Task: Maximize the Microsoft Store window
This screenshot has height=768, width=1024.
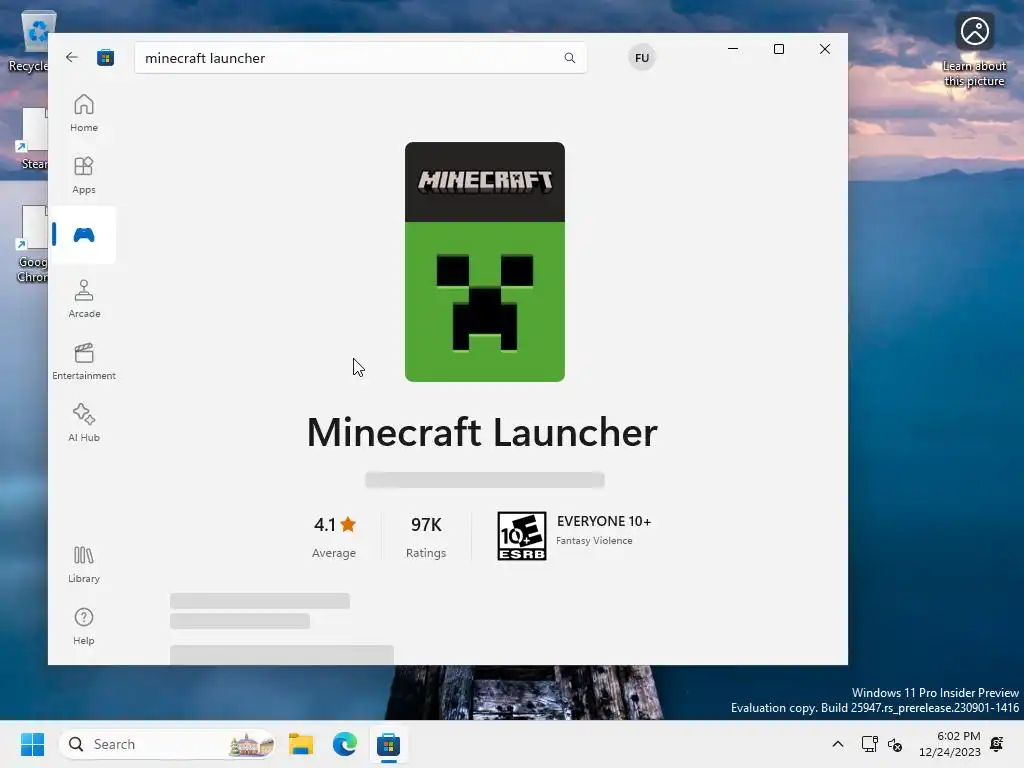Action: (778, 49)
